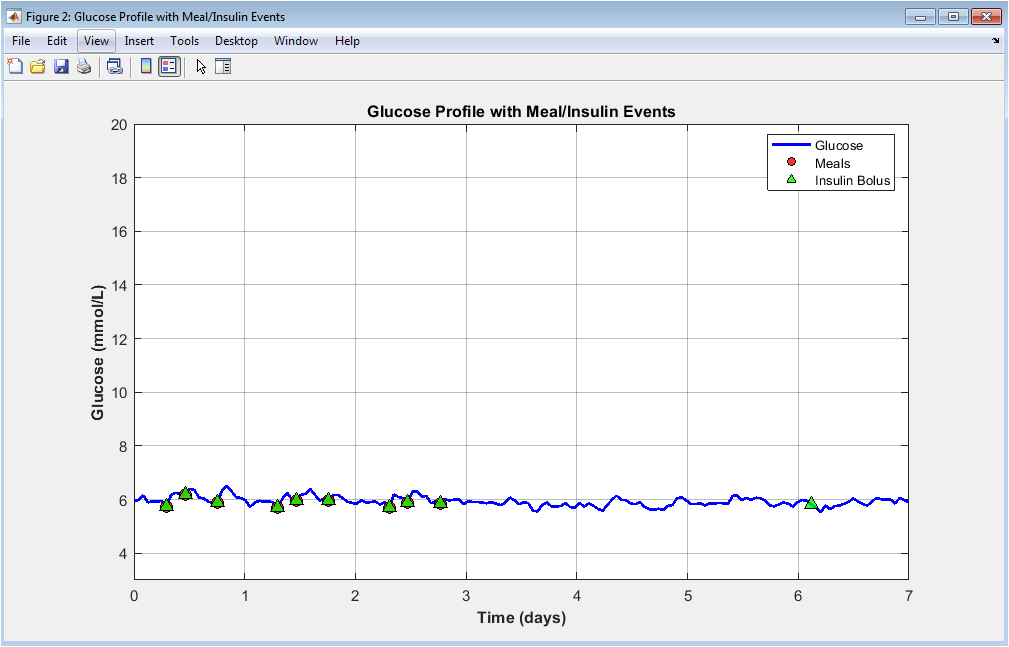Viewport: 1009px width, 647px height.
Task: Click the Link Plot toolbar icon
Action: pyautogui.click(x=115, y=67)
